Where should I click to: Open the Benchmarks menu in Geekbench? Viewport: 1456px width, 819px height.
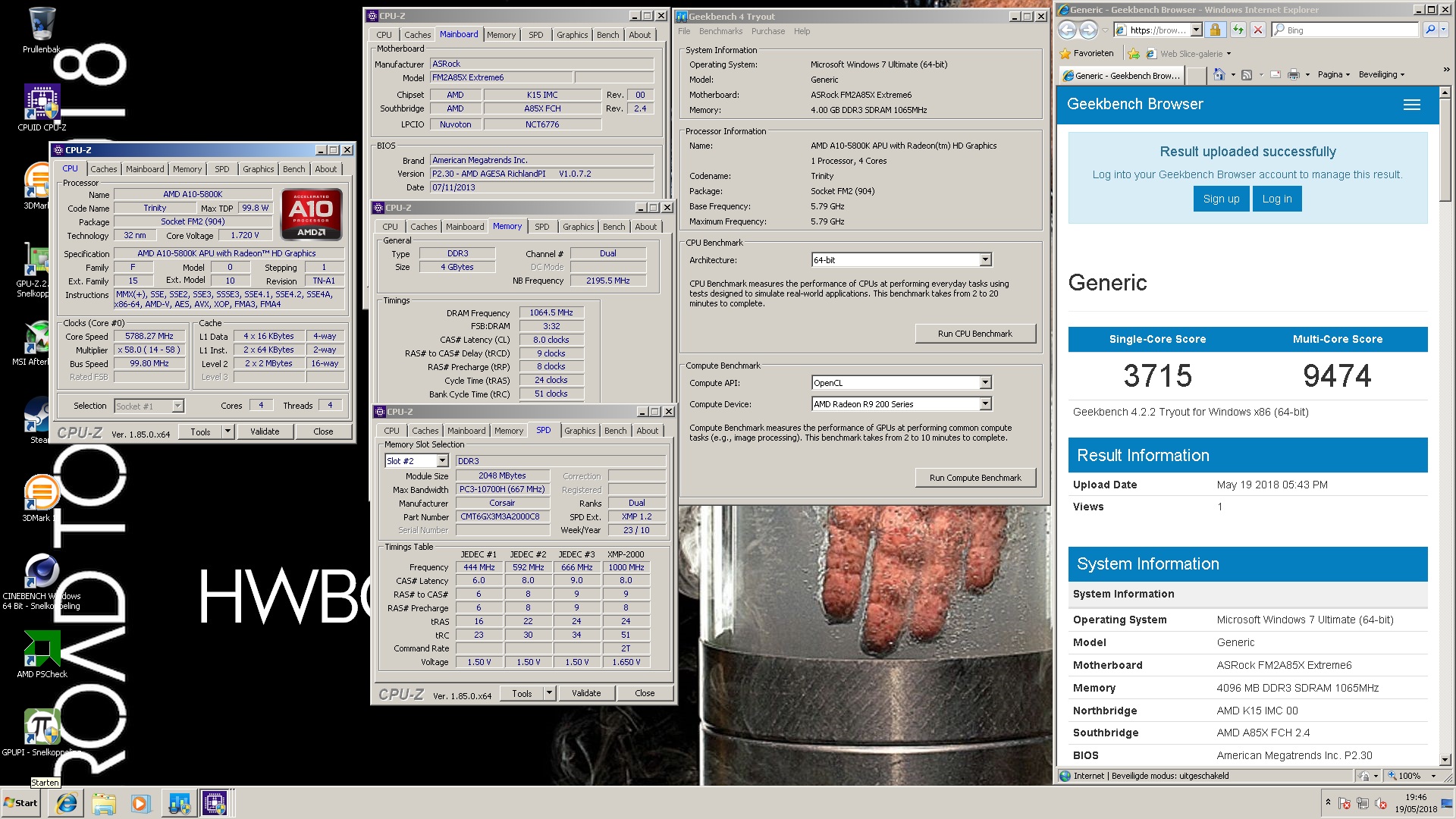tap(720, 31)
